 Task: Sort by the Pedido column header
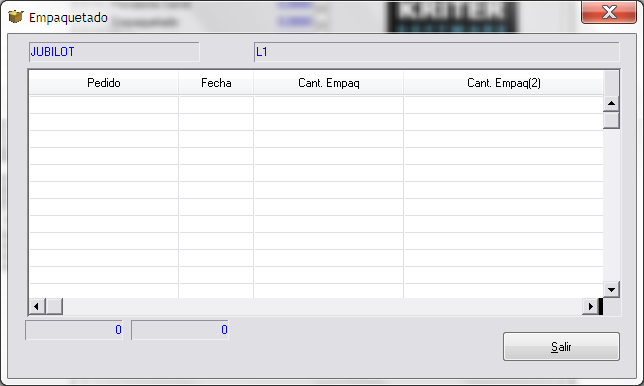104,83
